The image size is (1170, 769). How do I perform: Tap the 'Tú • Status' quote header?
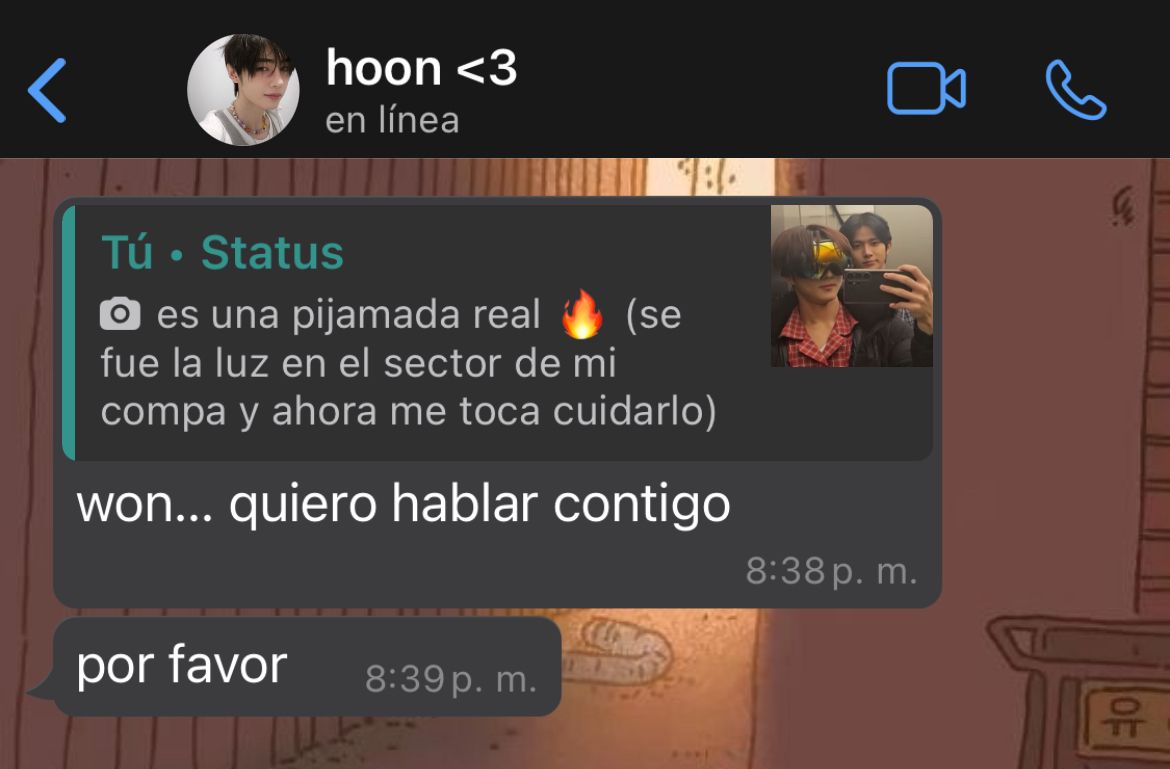pos(222,252)
